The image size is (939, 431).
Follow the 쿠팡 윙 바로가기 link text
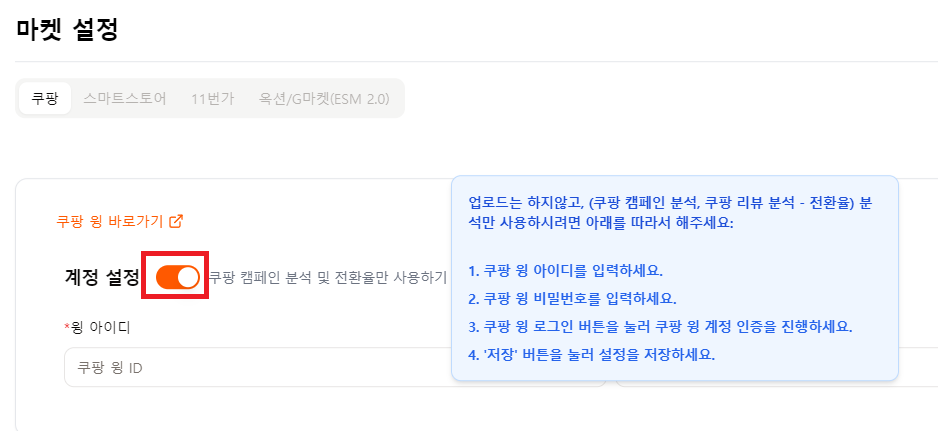click(110, 221)
